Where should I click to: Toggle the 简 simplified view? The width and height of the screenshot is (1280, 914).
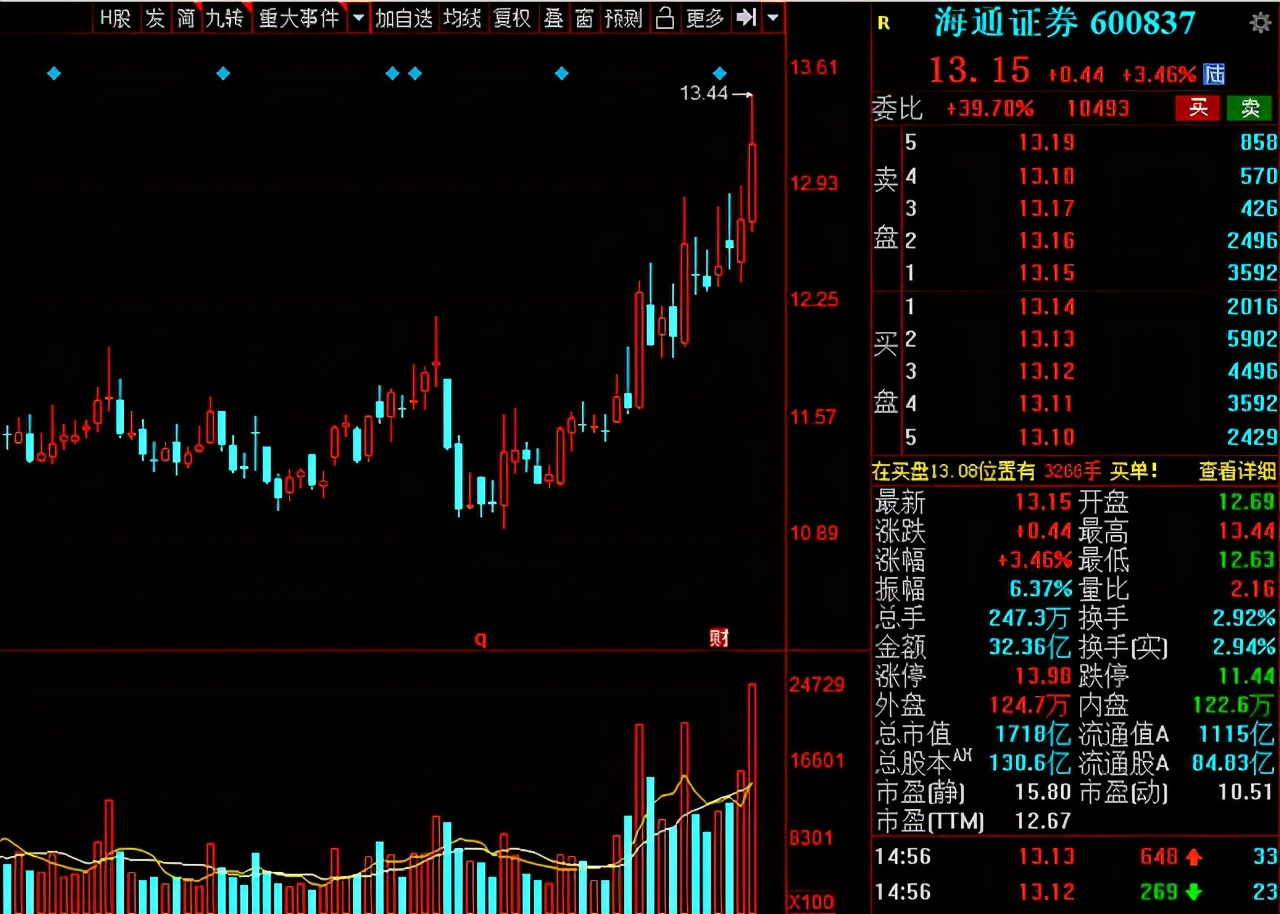(x=186, y=19)
